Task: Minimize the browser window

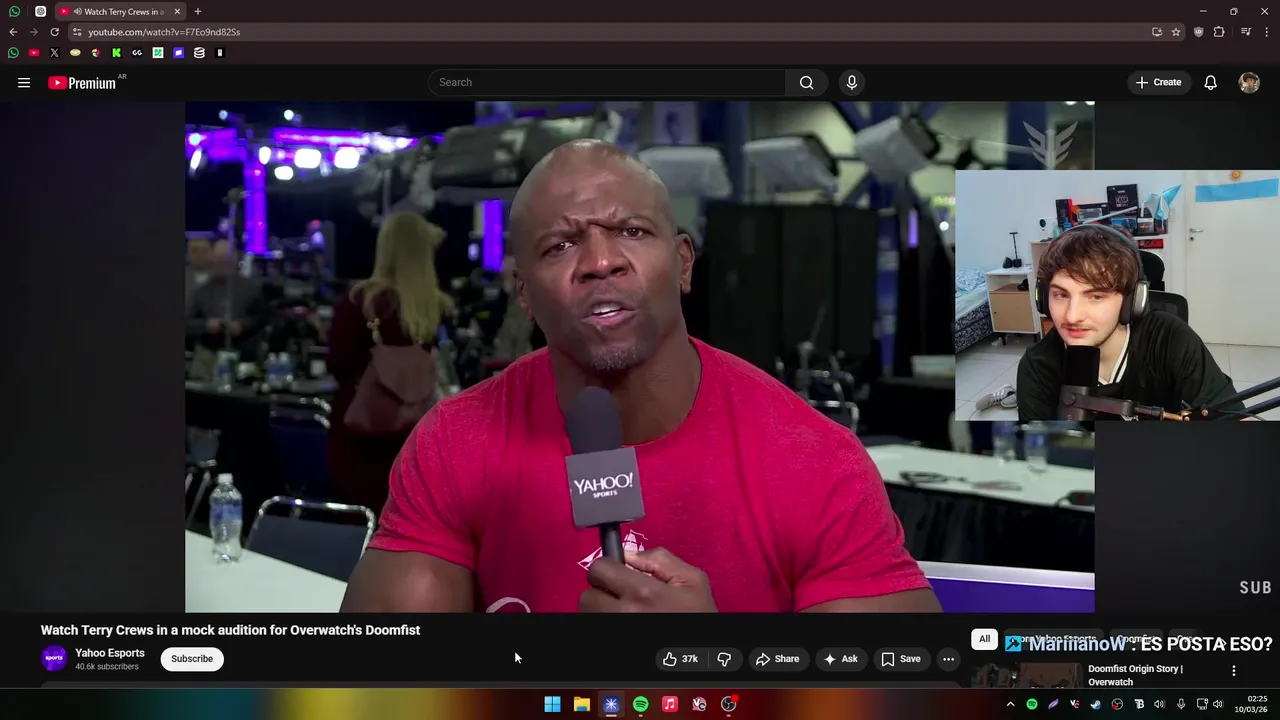Action: click(x=1203, y=12)
